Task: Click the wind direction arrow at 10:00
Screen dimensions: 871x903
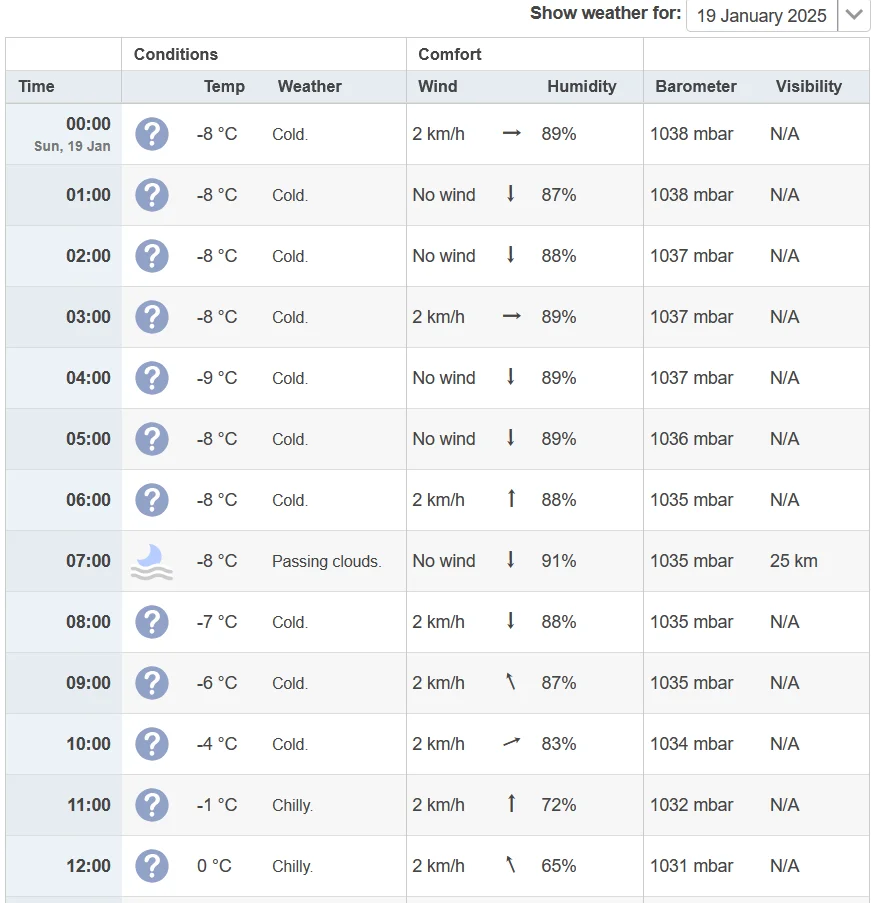Action: [512, 743]
